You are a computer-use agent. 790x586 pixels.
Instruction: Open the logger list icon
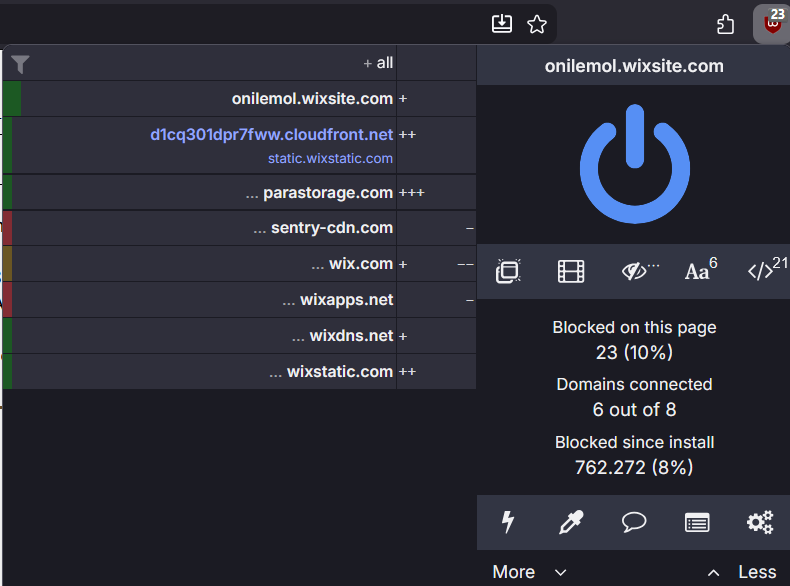[697, 523]
